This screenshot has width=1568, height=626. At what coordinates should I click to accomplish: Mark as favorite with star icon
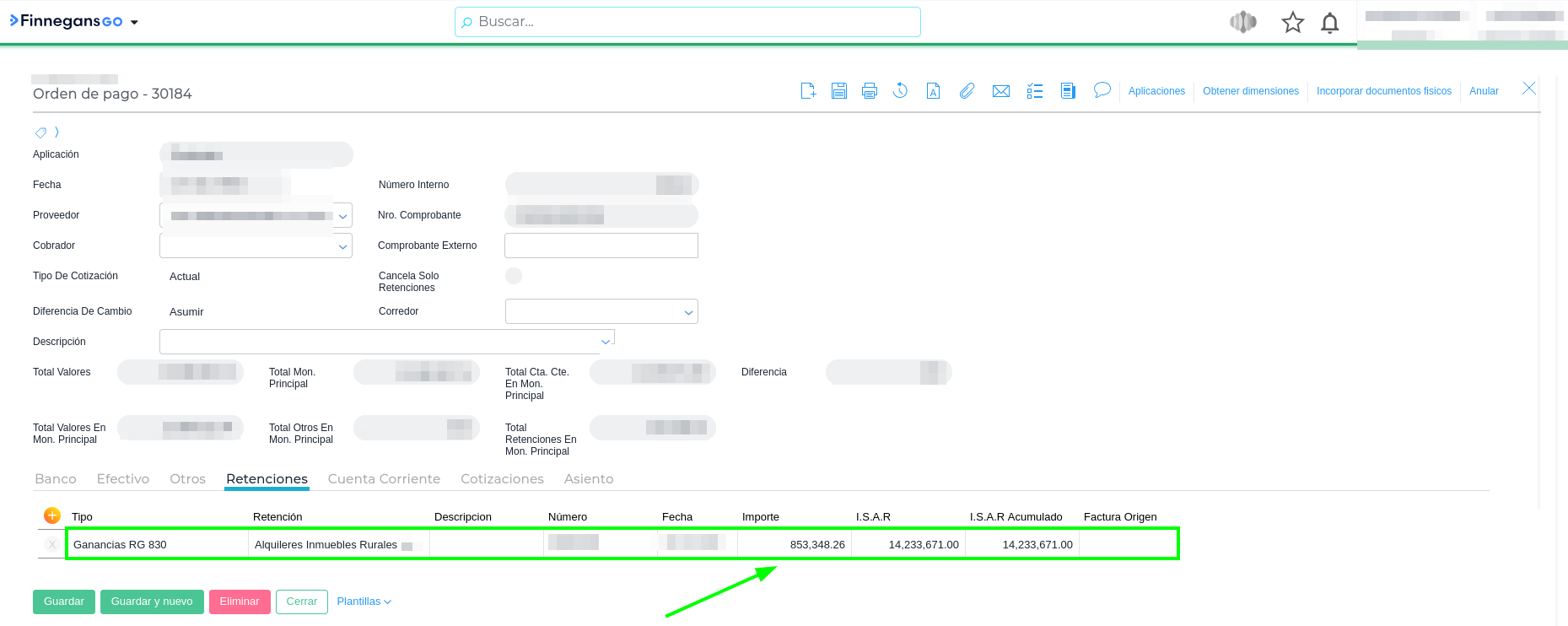click(1292, 23)
